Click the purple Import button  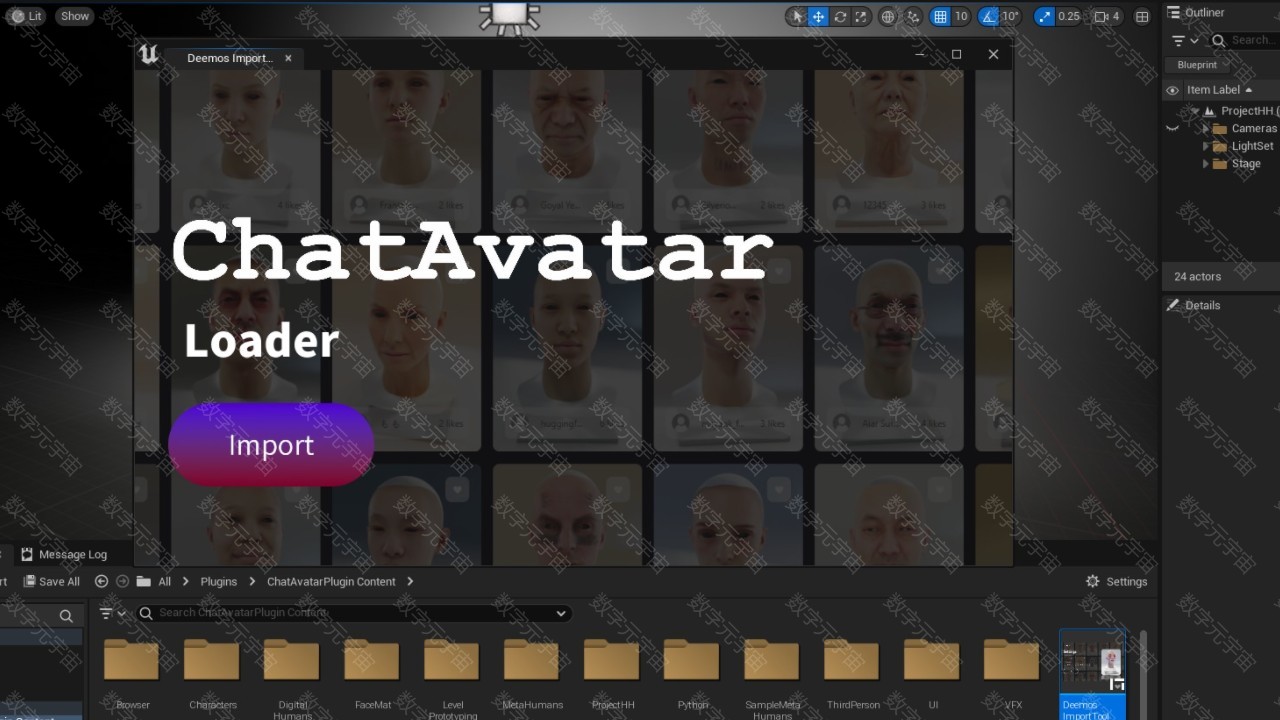[x=271, y=445]
